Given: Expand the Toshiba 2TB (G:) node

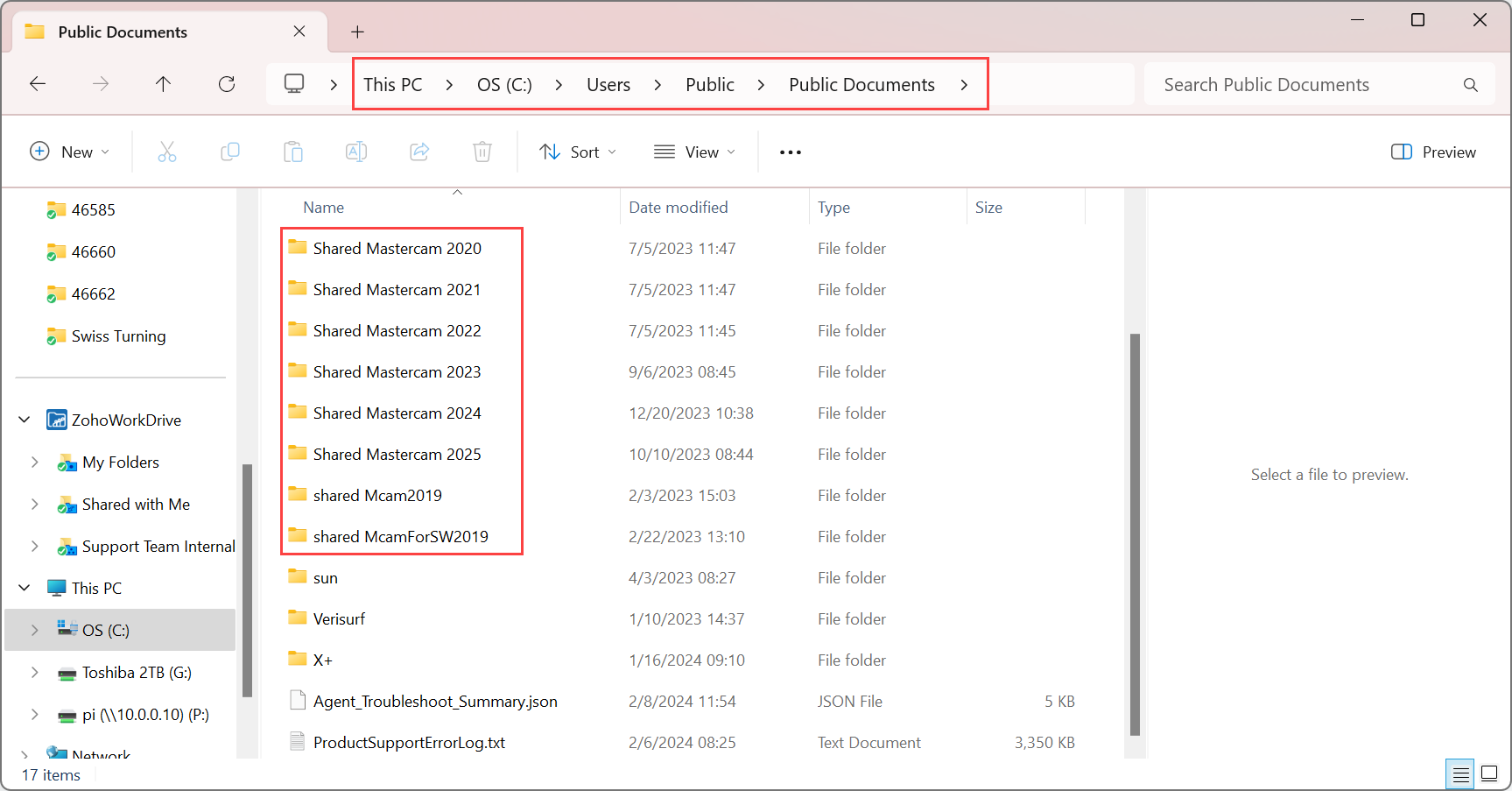Looking at the screenshot, I should (x=34, y=672).
